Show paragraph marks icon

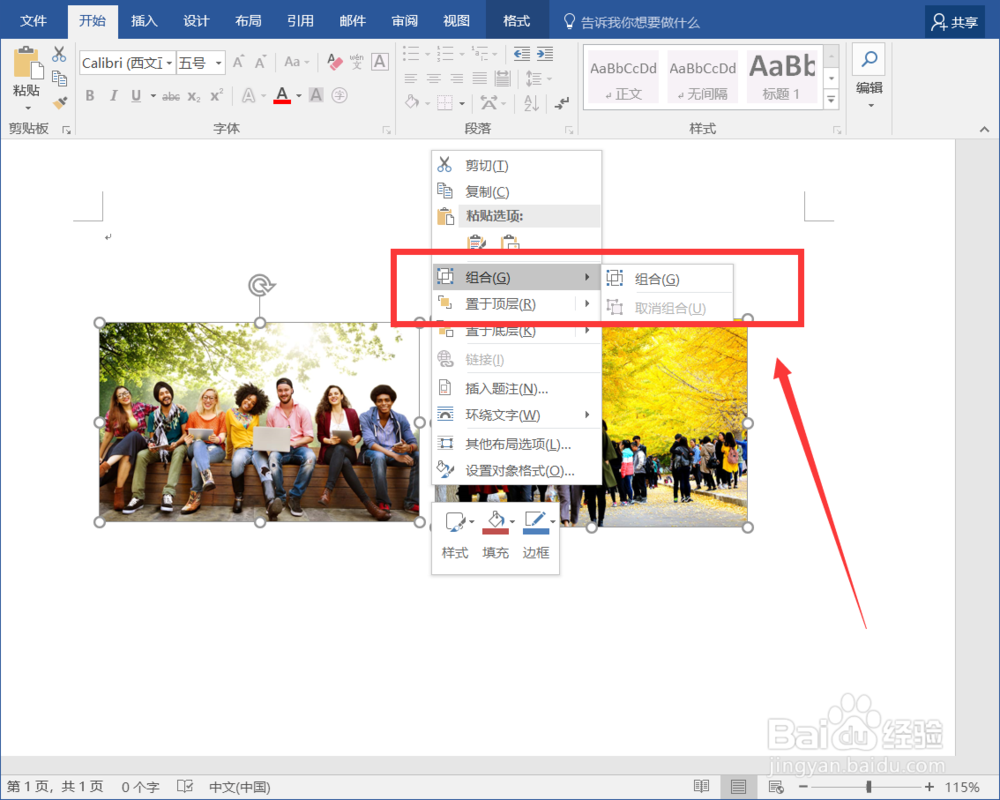(561, 103)
